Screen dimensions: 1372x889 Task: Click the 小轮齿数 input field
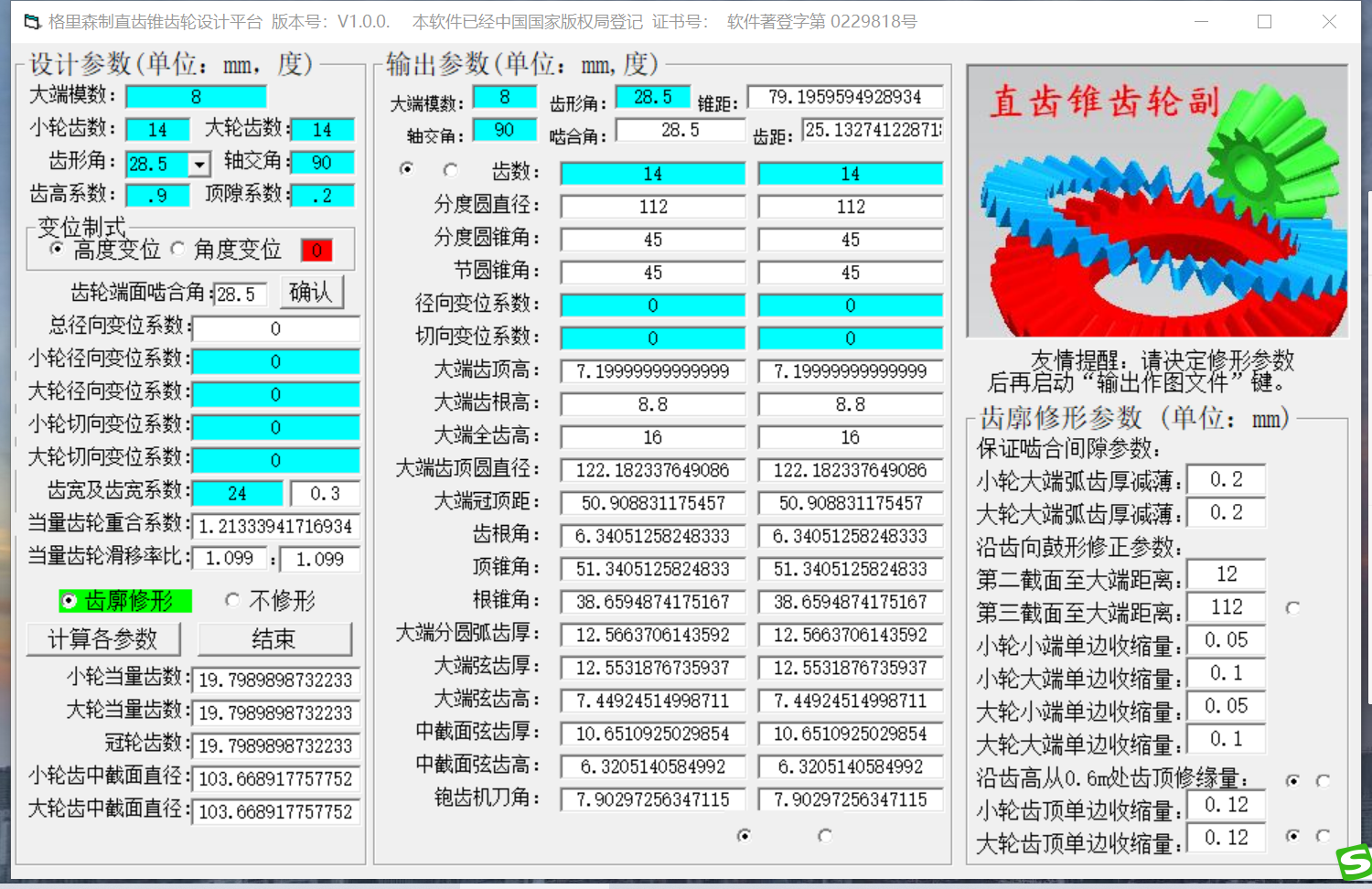157,130
